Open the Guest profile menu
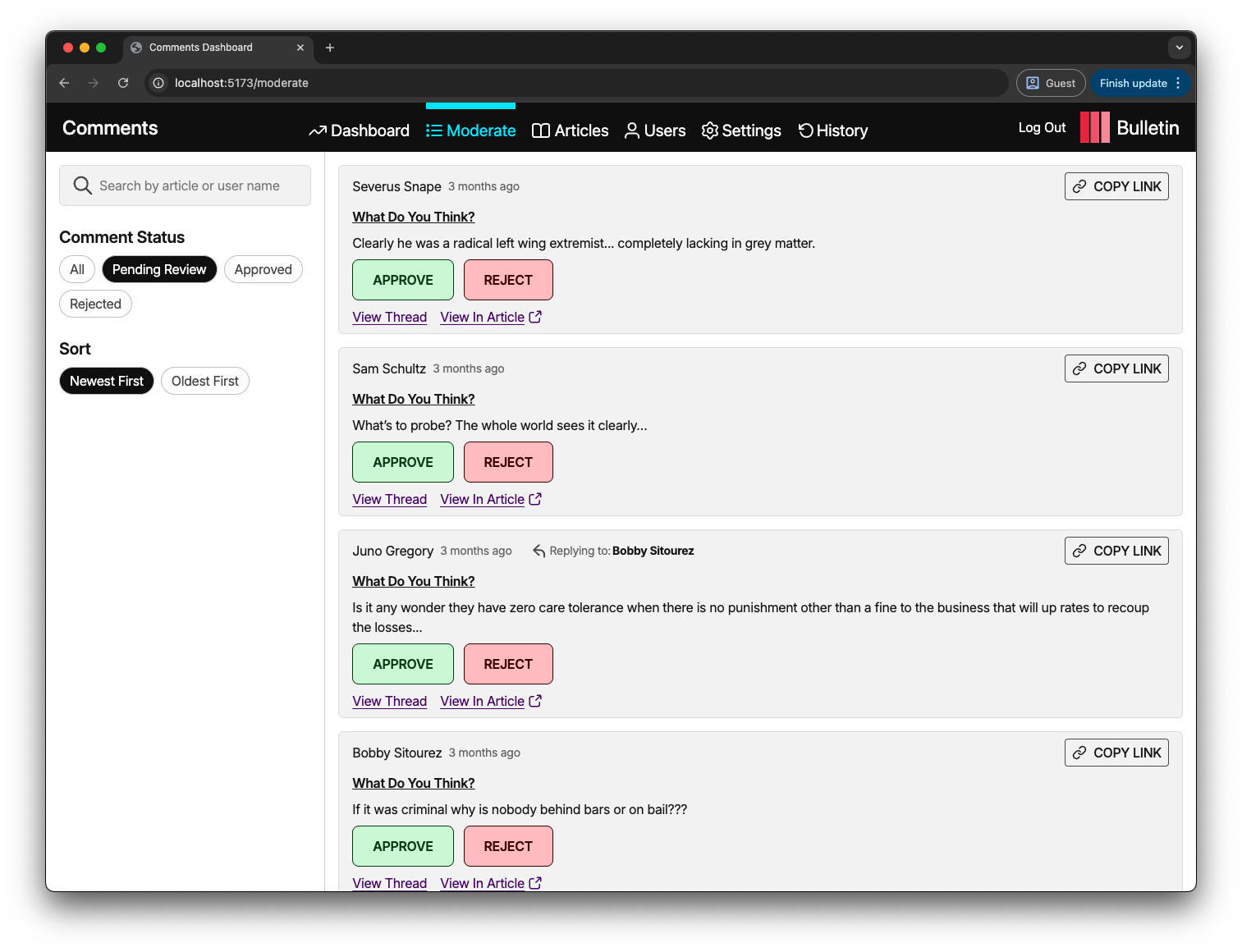1242x952 pixels. (x=1051, y=83)
